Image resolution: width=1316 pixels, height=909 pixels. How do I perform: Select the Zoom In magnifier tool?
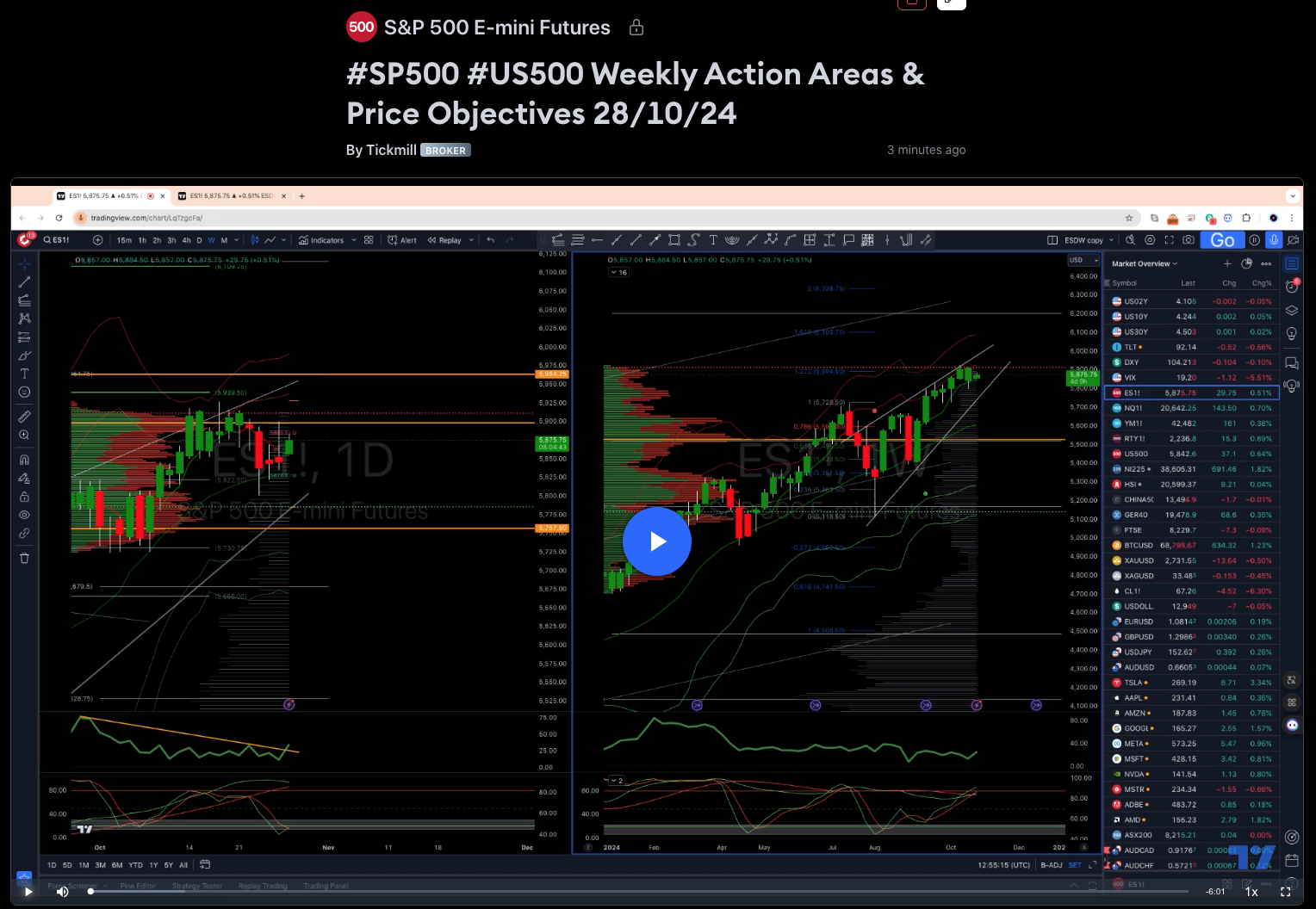point(24,435)
